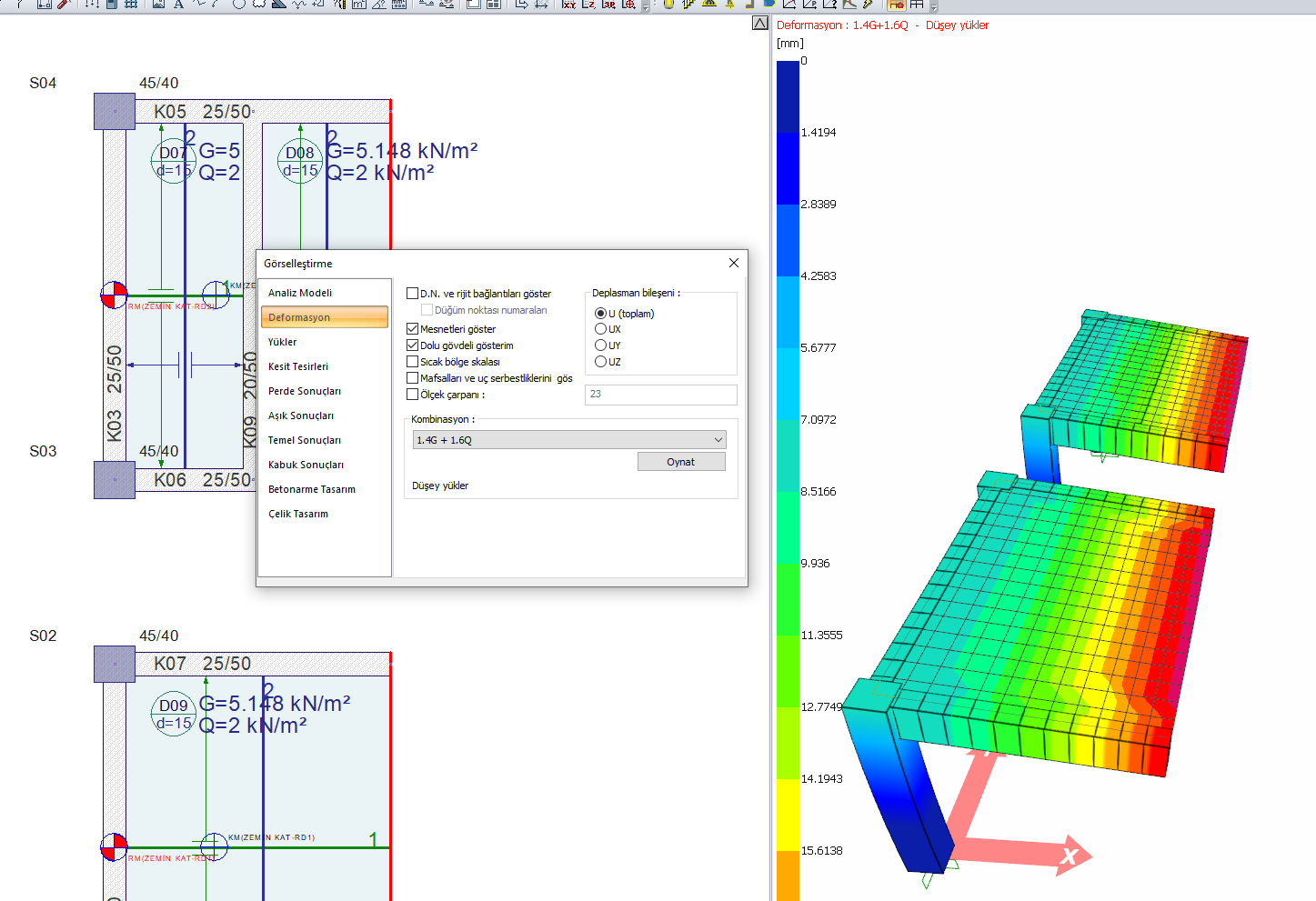The height and width of the screenshot is (901, 1316).
Task: Select UZ displacement component
Action: [600, 362]
